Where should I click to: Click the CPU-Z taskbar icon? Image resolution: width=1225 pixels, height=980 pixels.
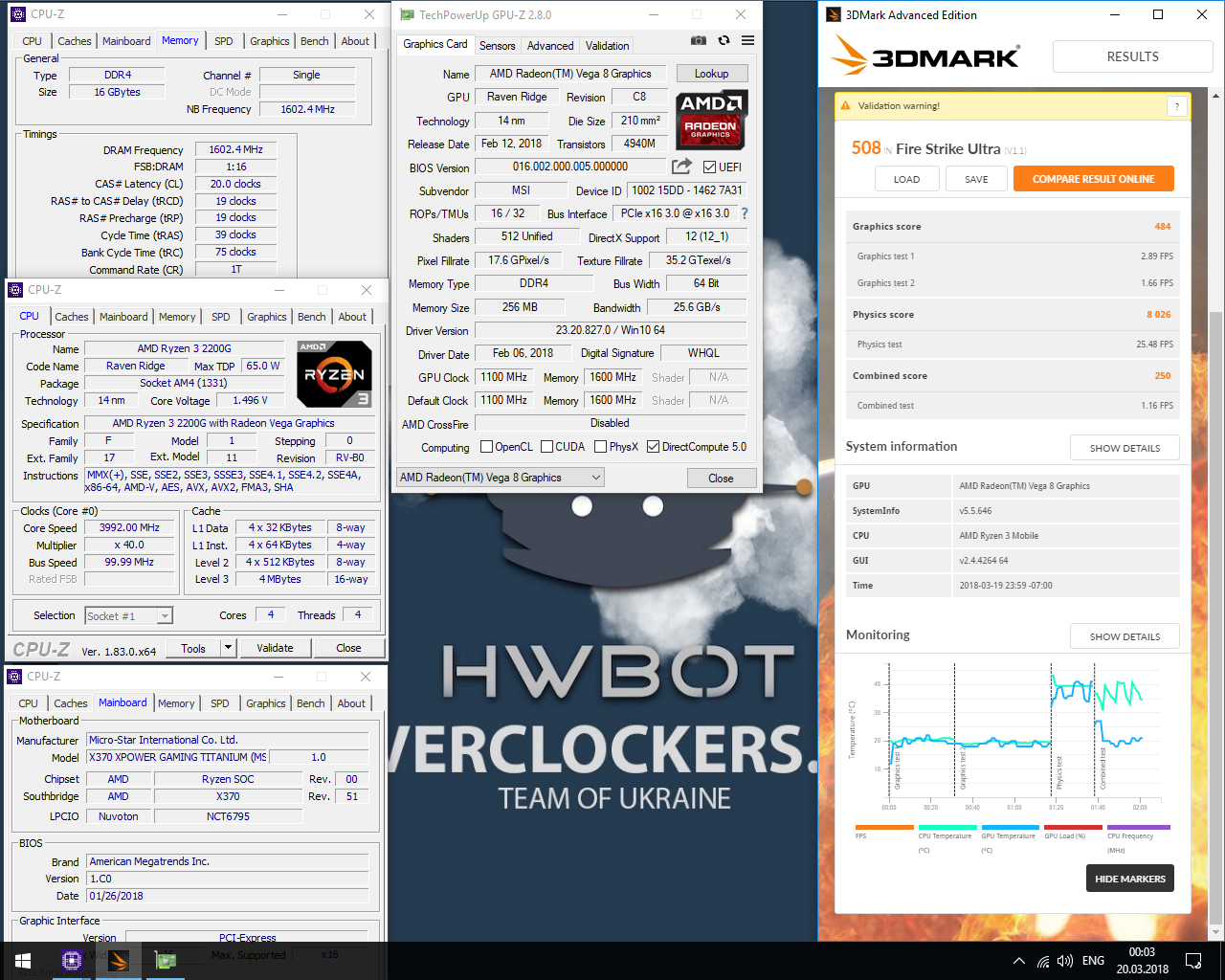tap(71, 961)
